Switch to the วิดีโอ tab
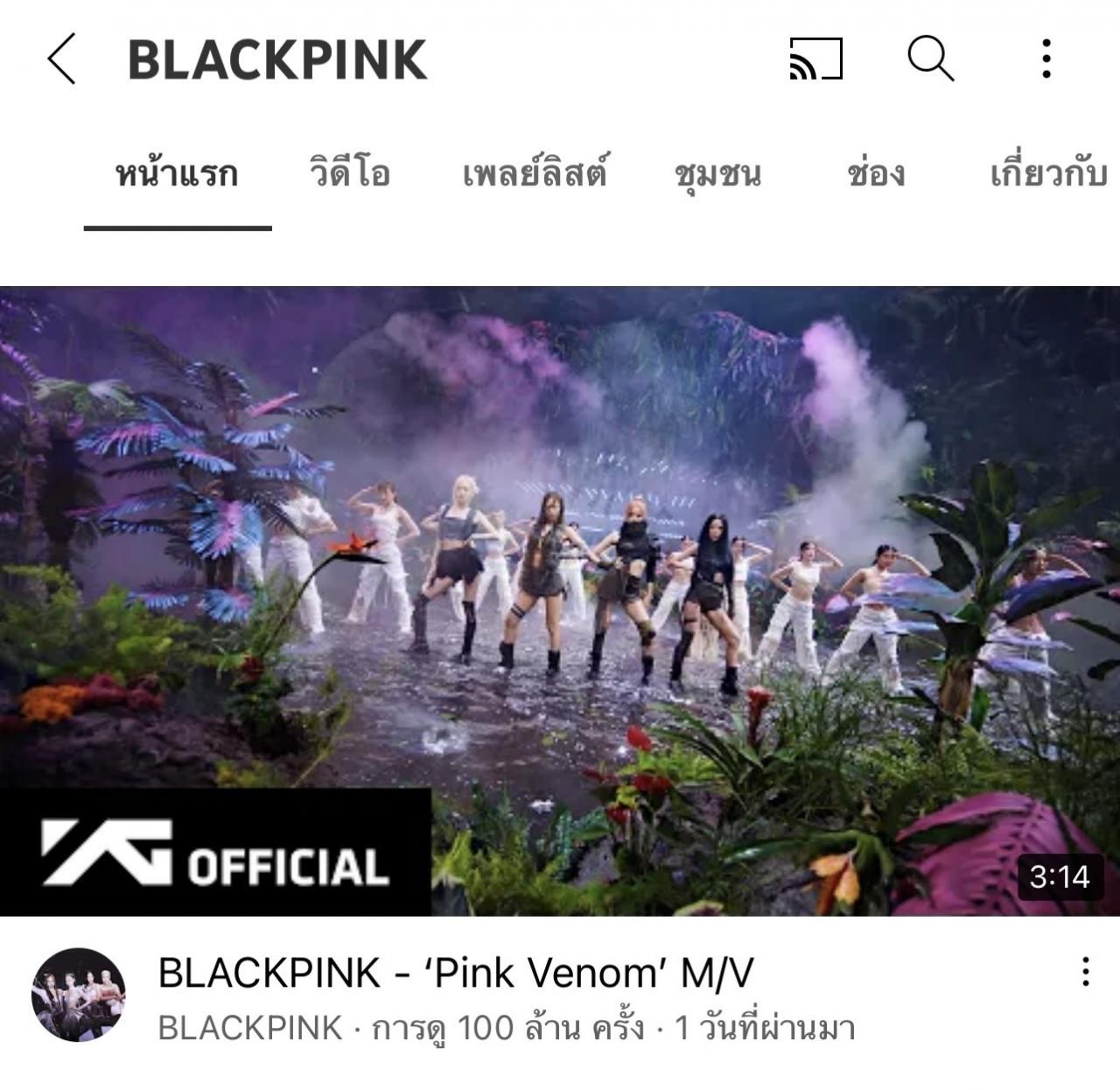The width and height of the screenshot is (1120, 1090). 350,172
